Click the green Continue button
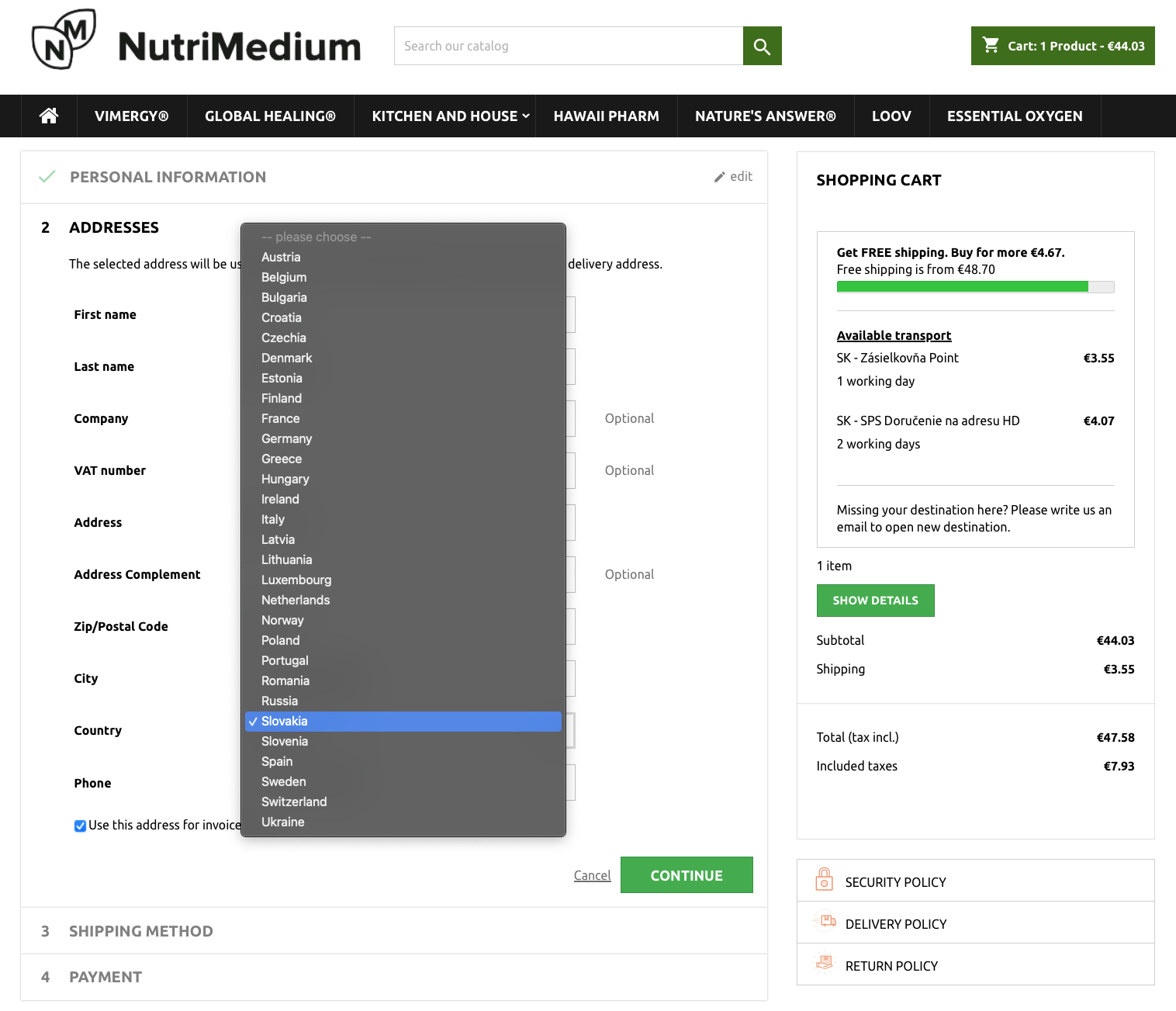The height and width of the screenshot is (1011, 1176). click(686, 875)
